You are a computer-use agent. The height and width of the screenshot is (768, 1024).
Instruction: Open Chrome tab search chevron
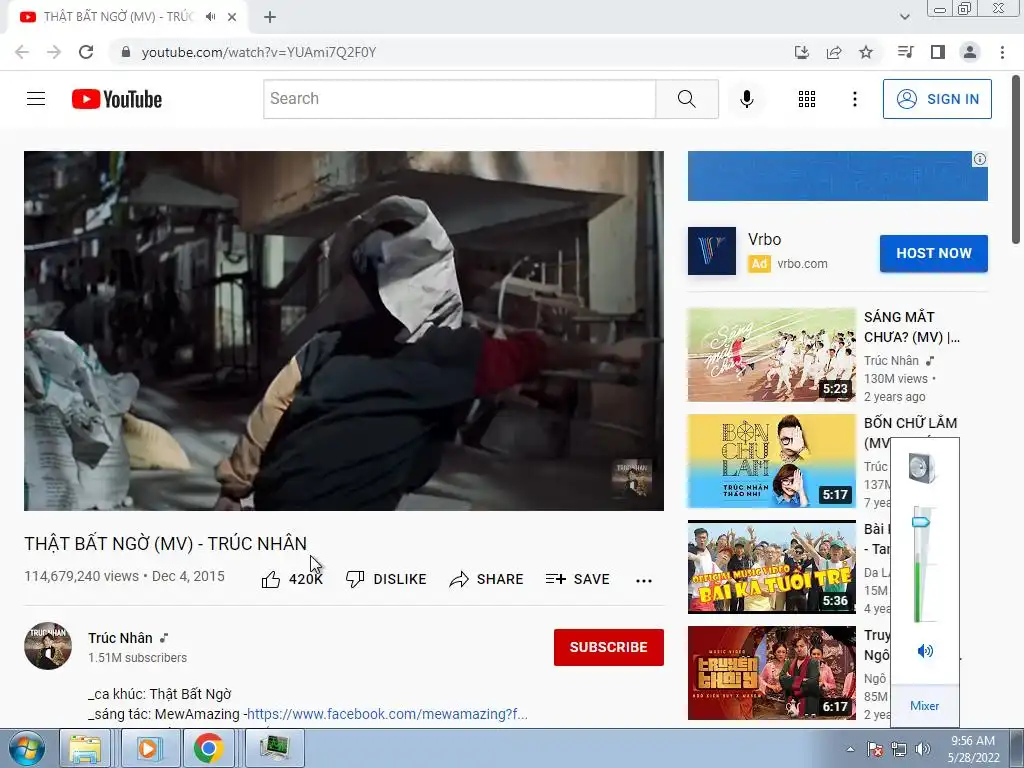coord(904,17)
